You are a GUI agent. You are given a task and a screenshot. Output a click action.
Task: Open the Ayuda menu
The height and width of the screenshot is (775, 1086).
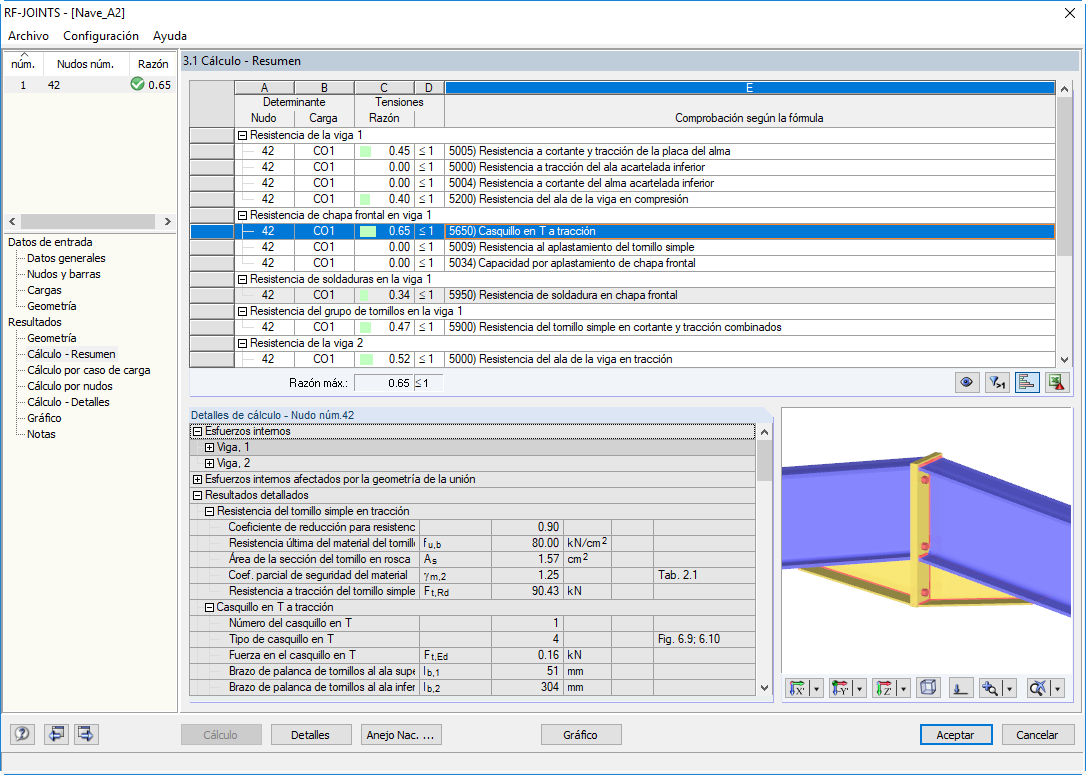click(170, 35)
